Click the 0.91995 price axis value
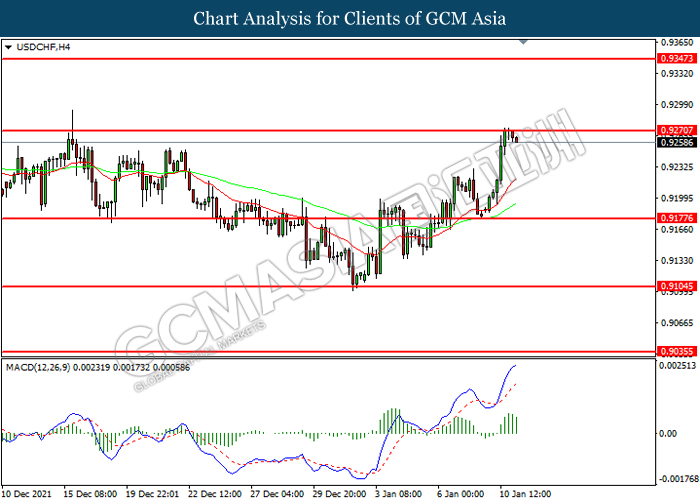Screen dimensions: 700x500 pyautogui.click(x=677, y=198)
